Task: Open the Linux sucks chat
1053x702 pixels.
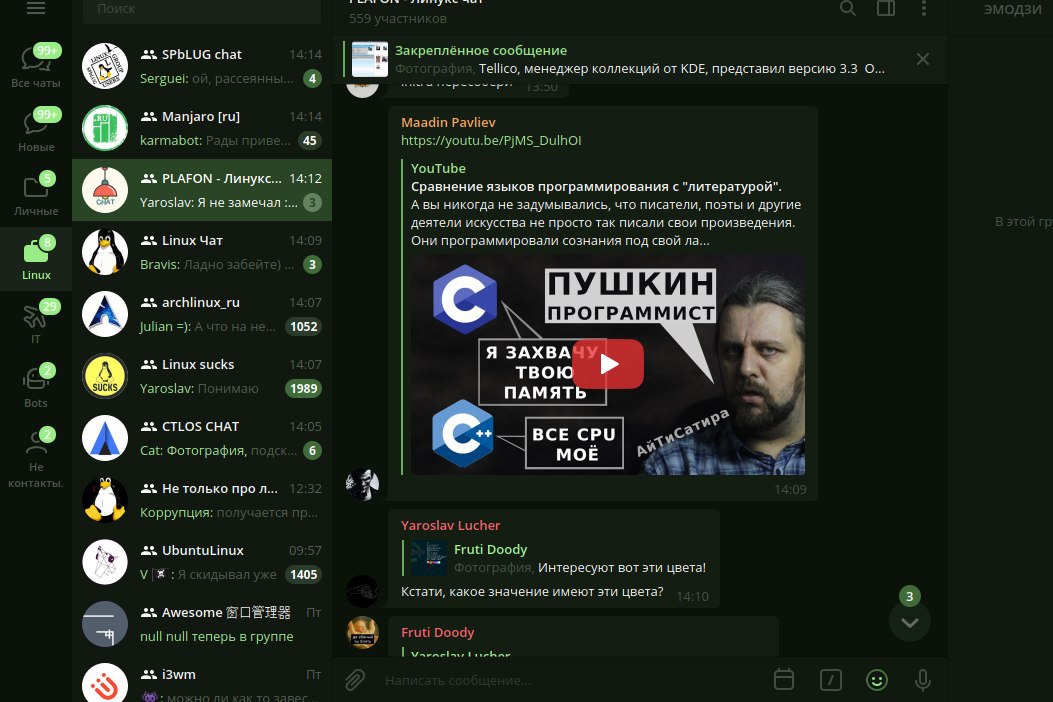Action: click(x=201, y=376)
